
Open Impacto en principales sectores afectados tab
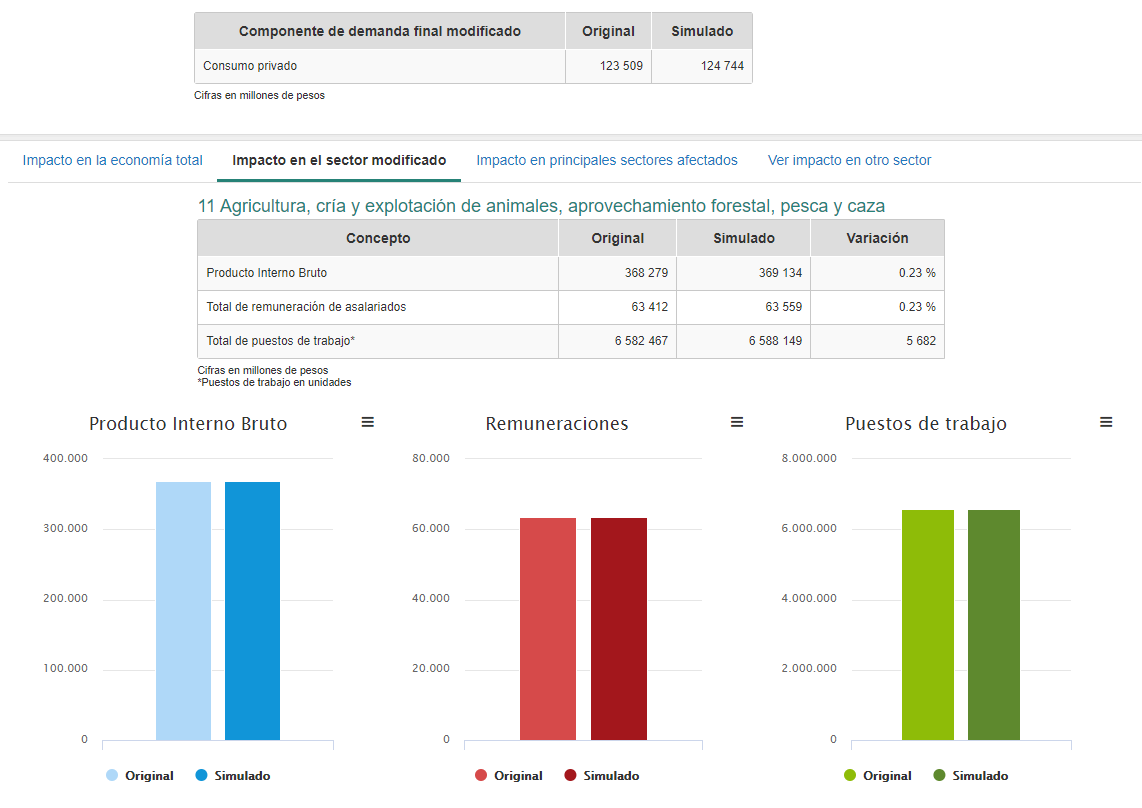pos(607,160)
